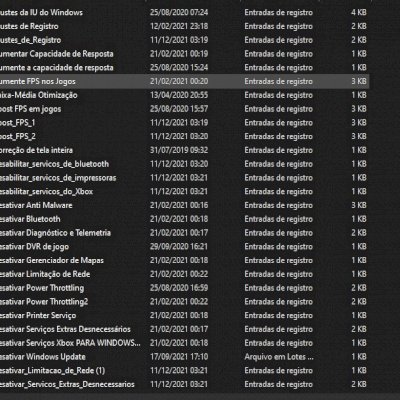The height and width of the screenshot is (400, 400).
Task: Click the 31/07/2019 09:32 date cell
Action: pos(179,150)
